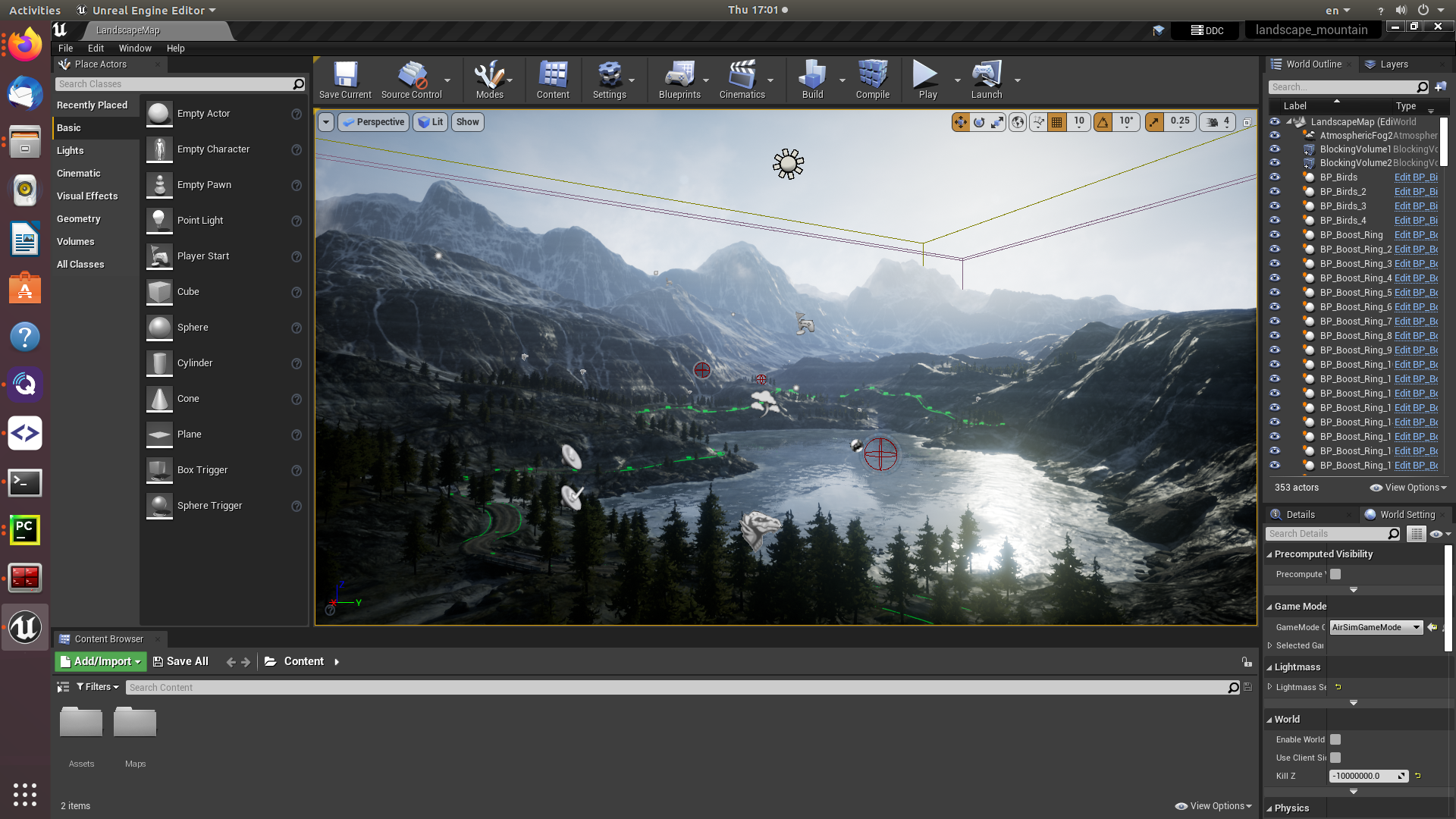Open the Settings toolbar button
The image size is (1456, 819).
click(x=610, y=80)
